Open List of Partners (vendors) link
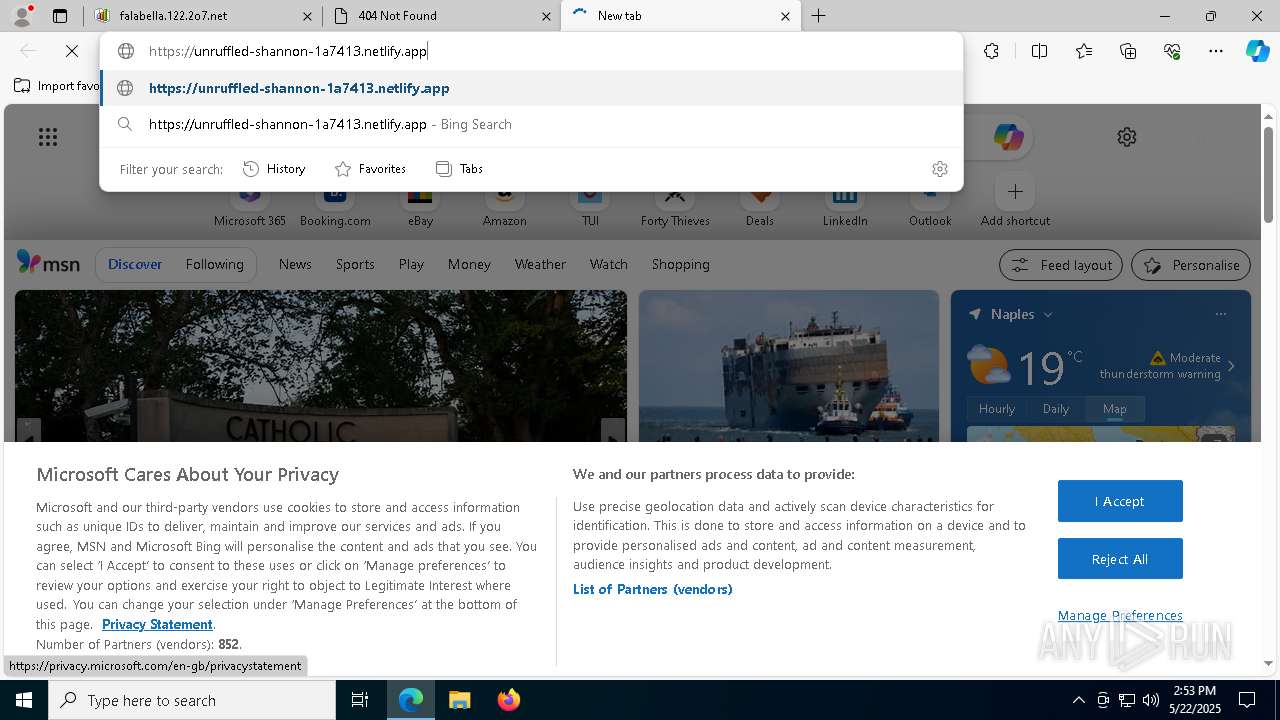 (x=652, y=589)
